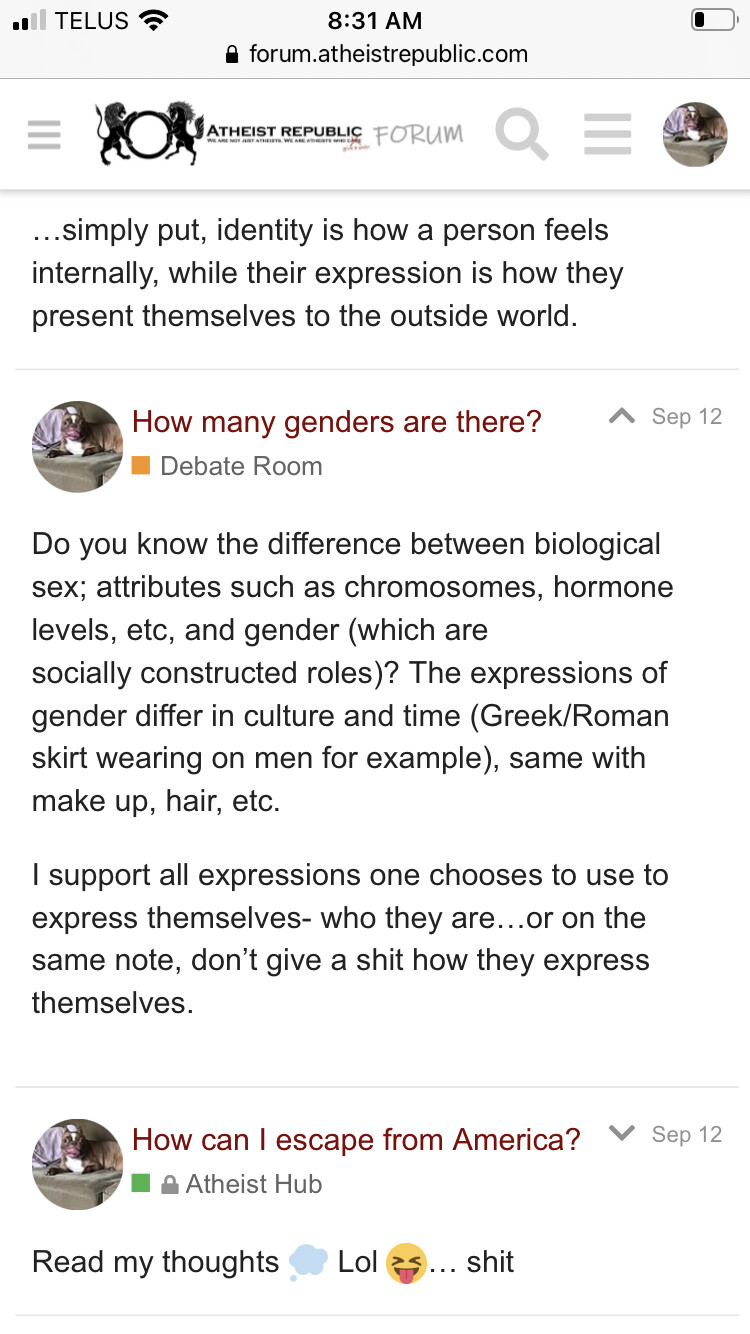Tap the lock icon beside Atheist Hub
This screenshot has width=750, height=1334.
(x=170, y=1185)
